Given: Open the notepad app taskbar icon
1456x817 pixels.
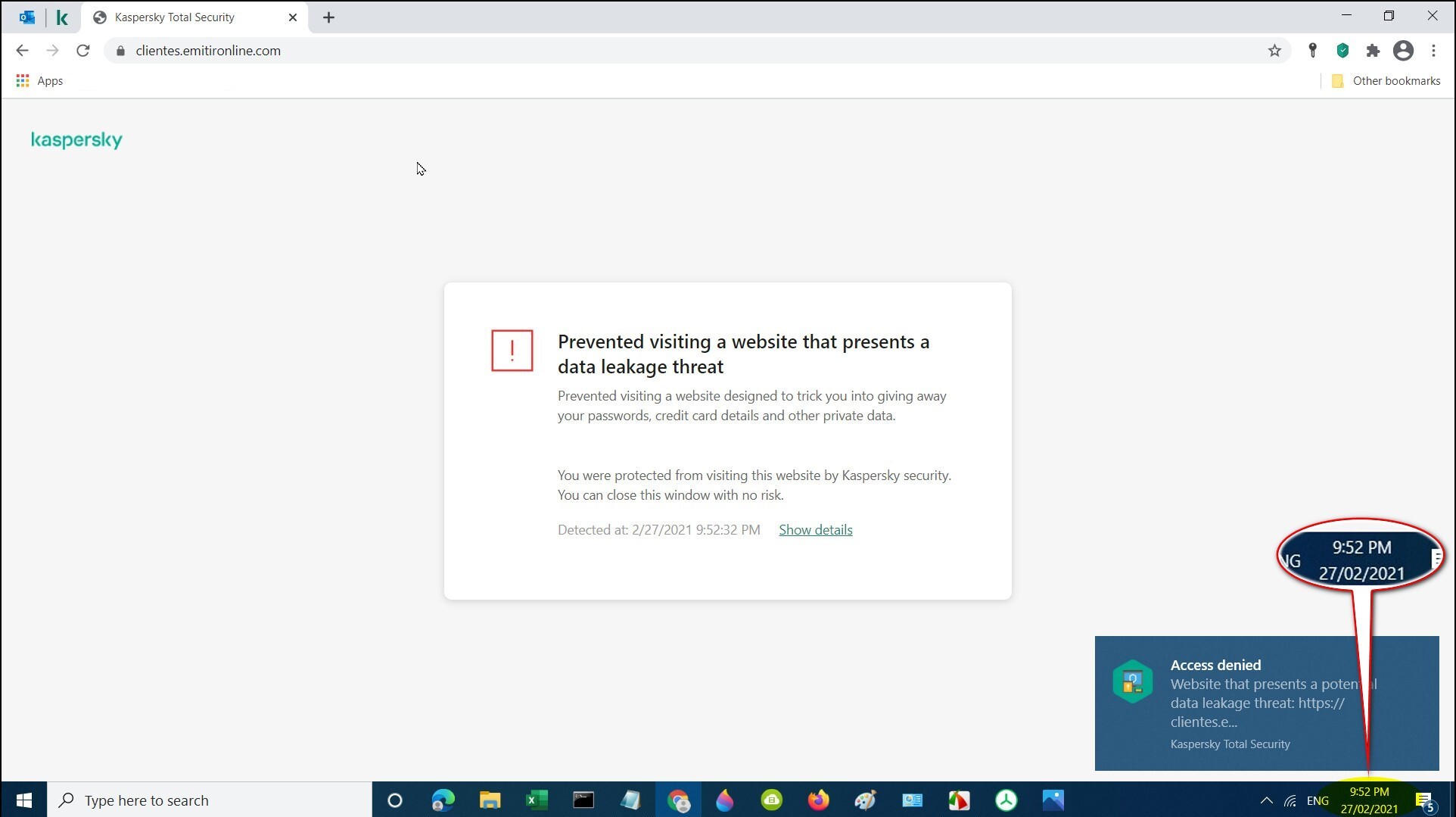Looking at the screenshot, I should coord(630,800).
